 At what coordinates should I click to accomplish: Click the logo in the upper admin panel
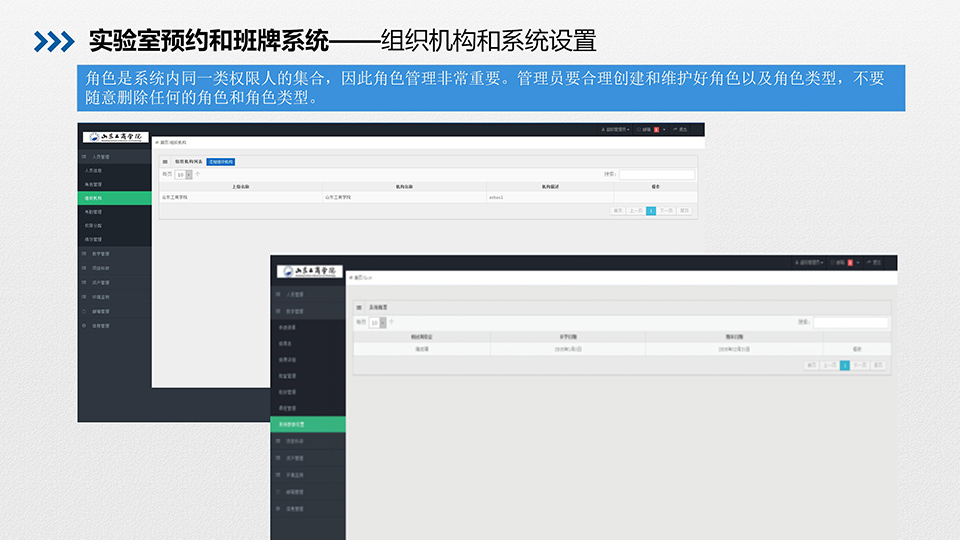115,137
